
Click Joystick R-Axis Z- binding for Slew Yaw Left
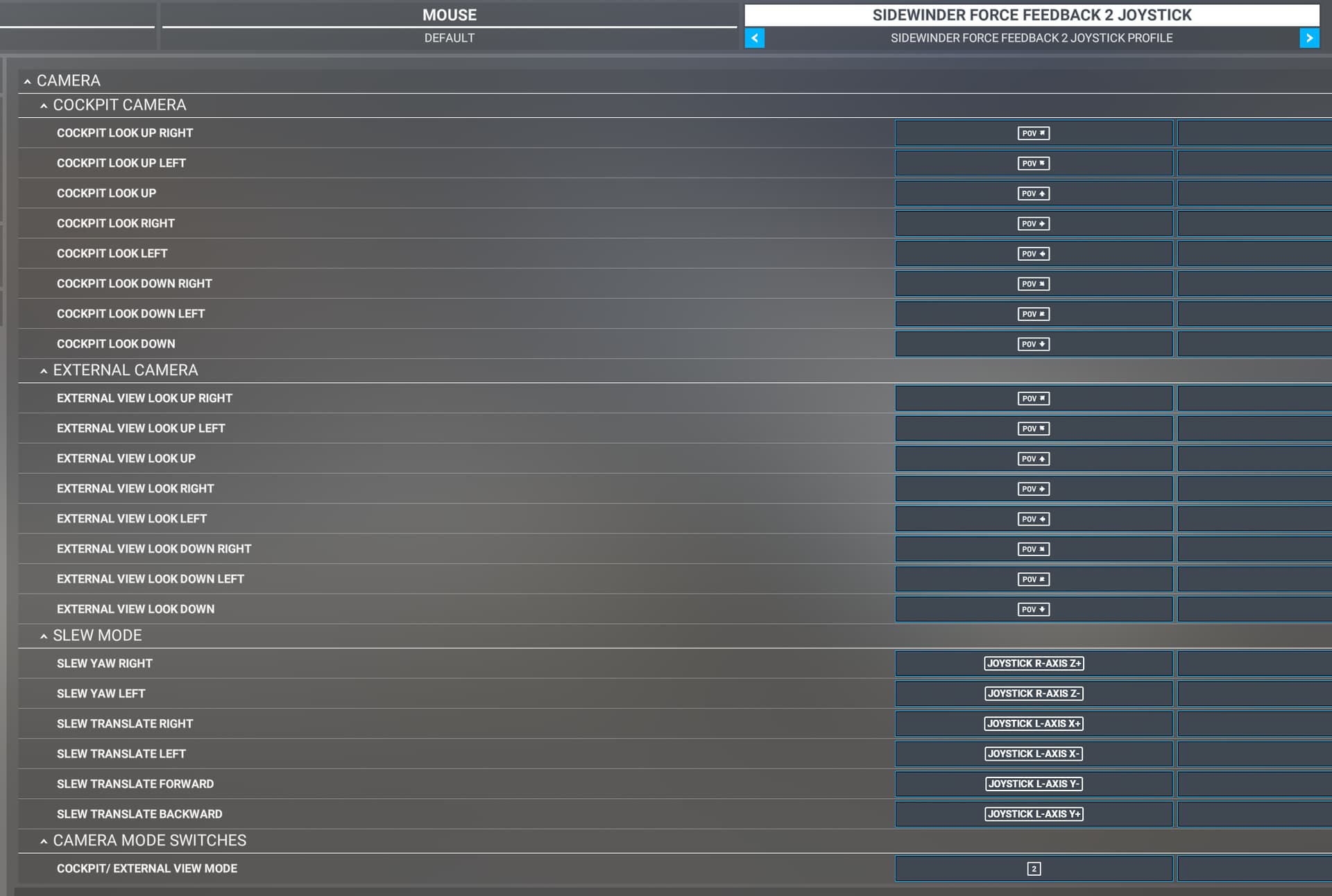tap(1034, 693)
